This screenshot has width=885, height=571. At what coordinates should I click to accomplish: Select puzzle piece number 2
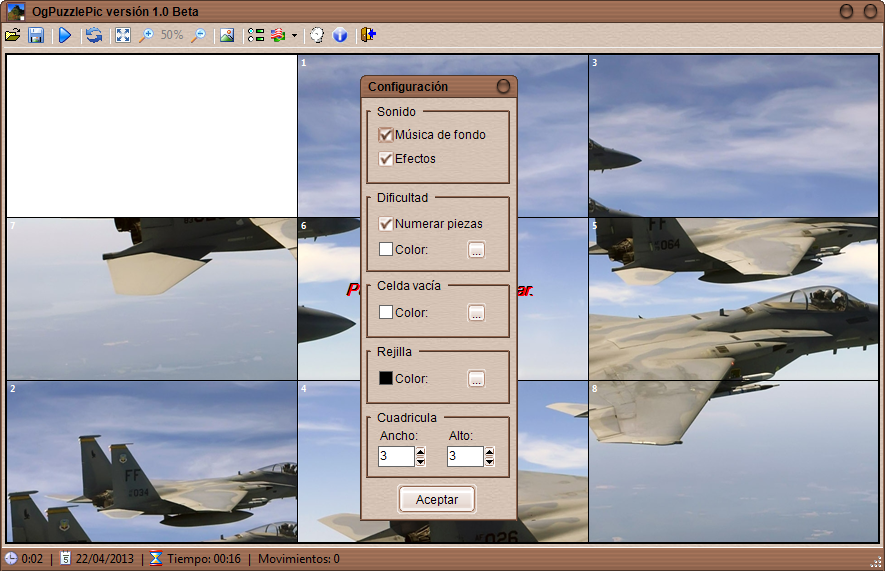(x=152, y=462)
